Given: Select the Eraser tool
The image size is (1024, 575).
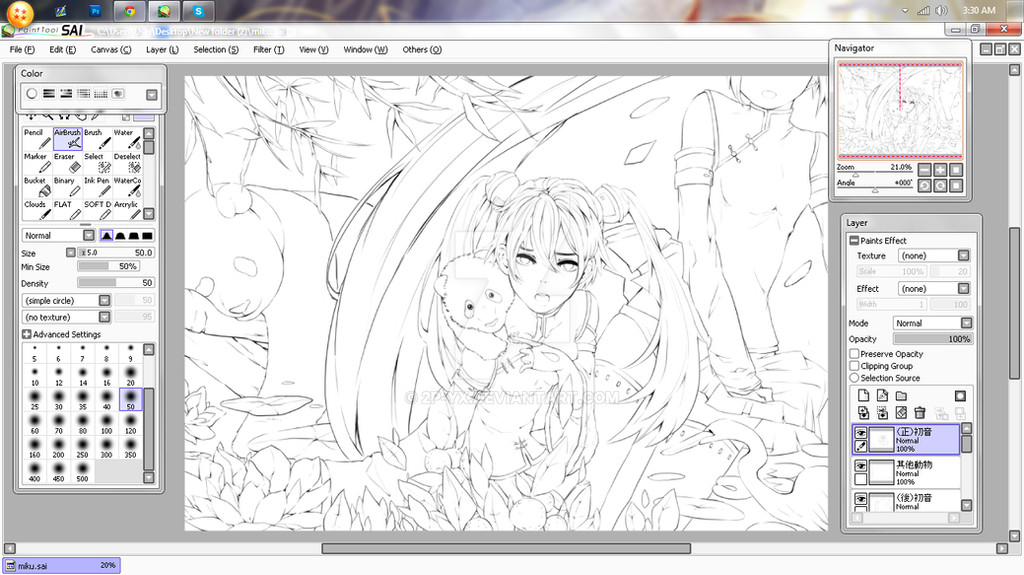Looking at the screenshot, I should pos(67,163).
